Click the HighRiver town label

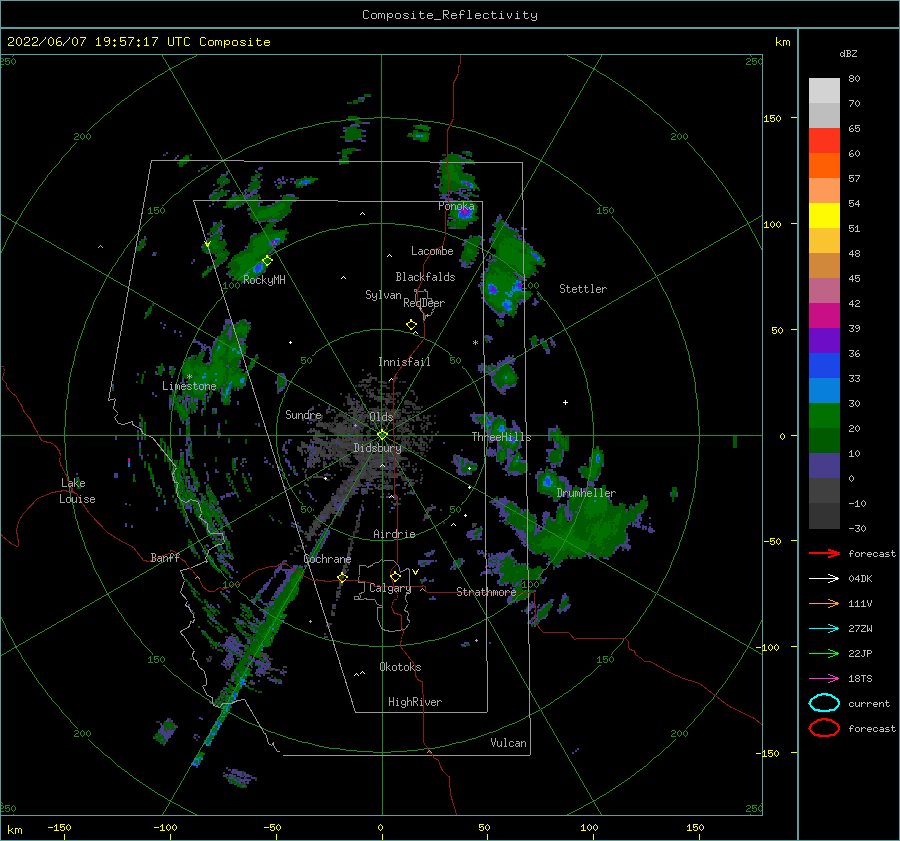click(x=415, y=702)
